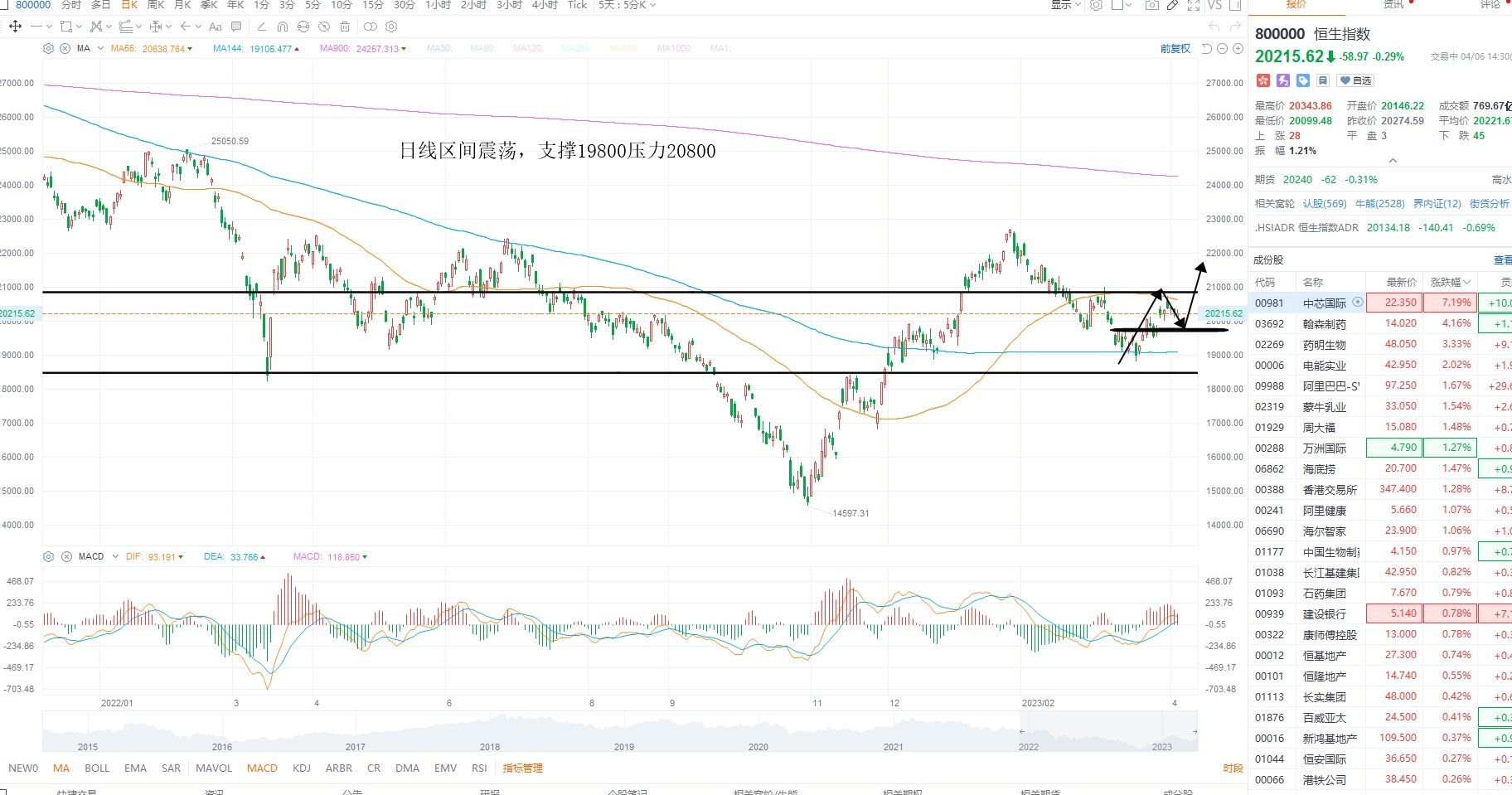1512x795 pixels.
Task: Click the 前复权 adjustment link
Action: click(x=1175, y=49)
